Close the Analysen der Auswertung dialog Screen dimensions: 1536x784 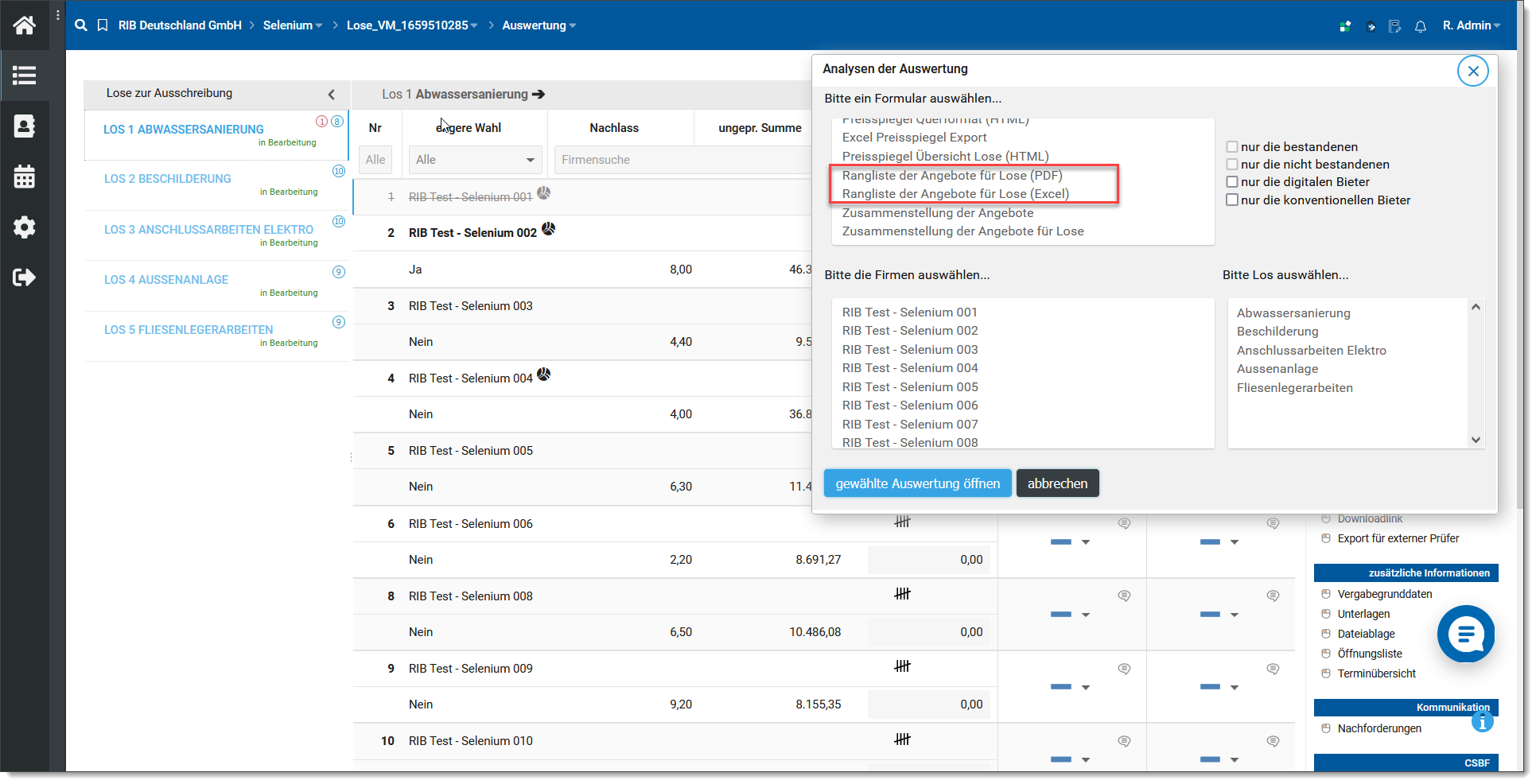point(1472,71)
